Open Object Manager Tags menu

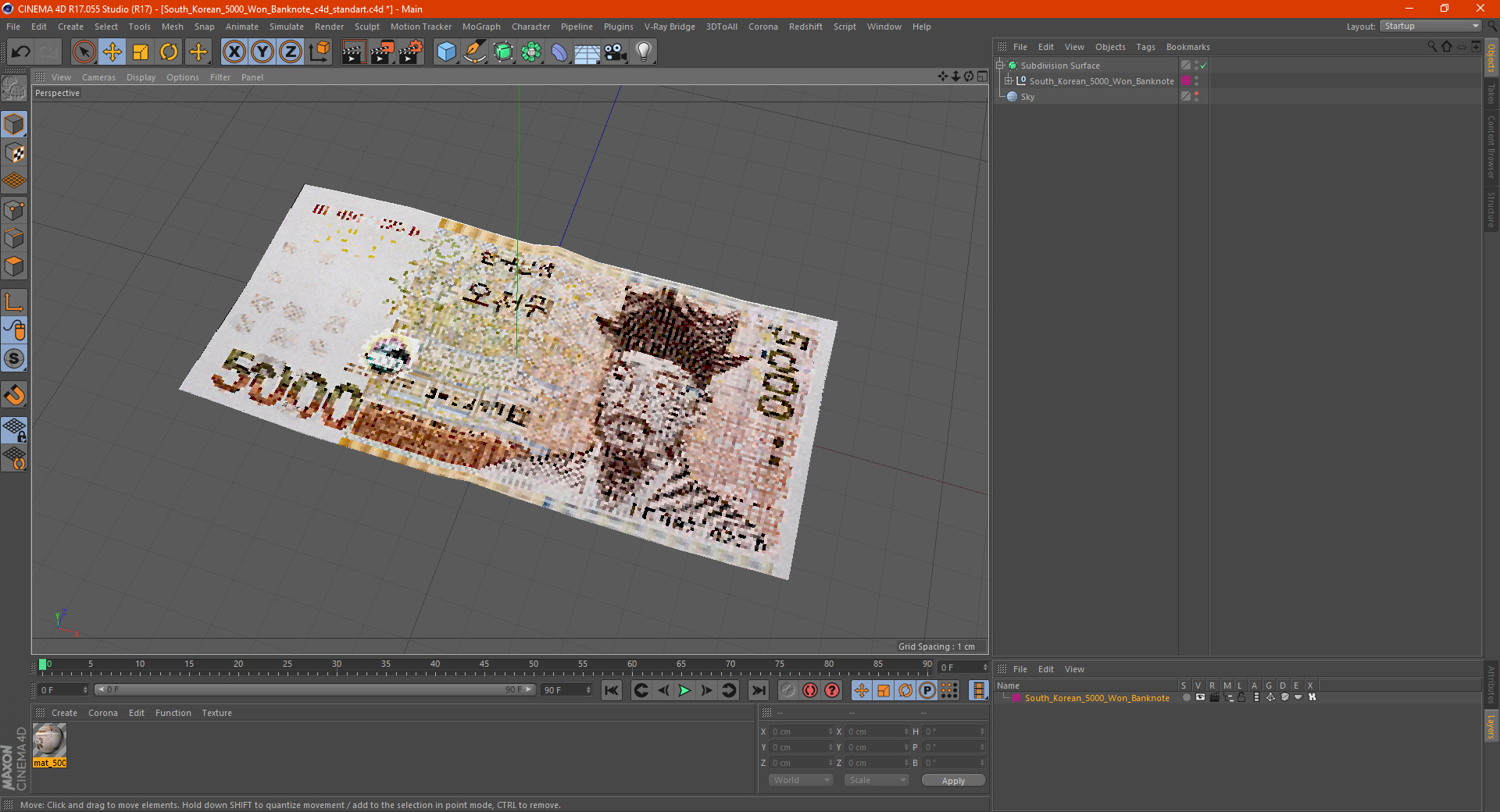point(1145,47)
